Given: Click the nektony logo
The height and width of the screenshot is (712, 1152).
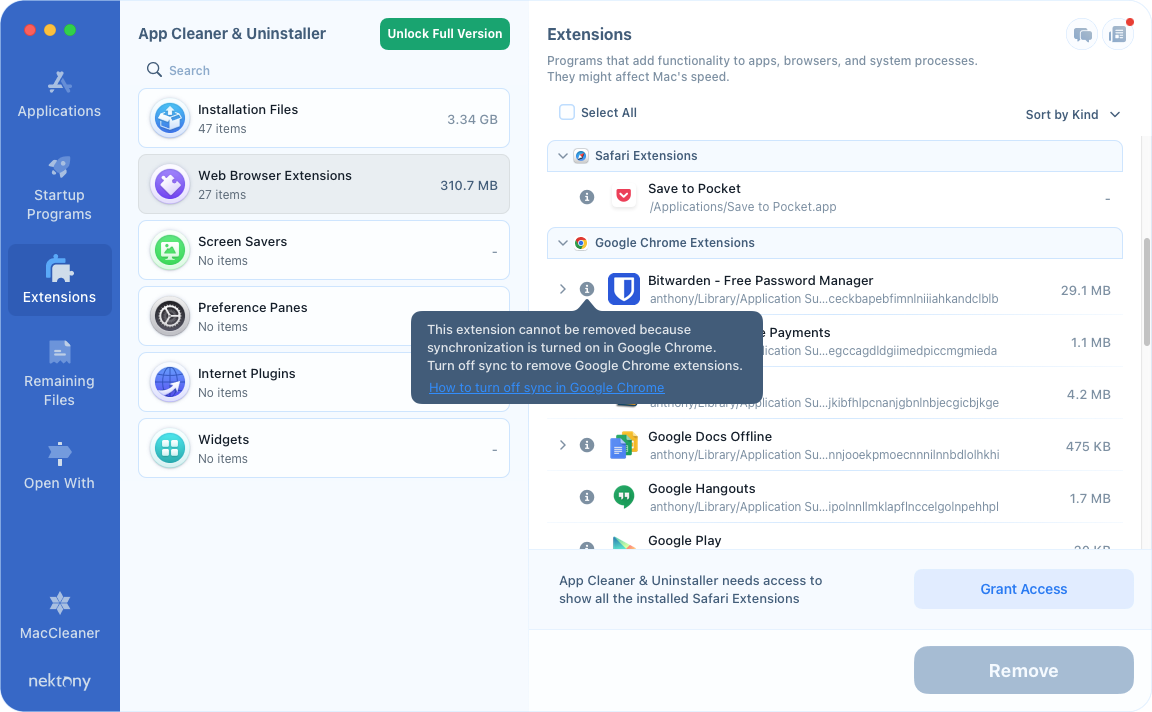Looking at the screenshot, I should tap(60, 681).
